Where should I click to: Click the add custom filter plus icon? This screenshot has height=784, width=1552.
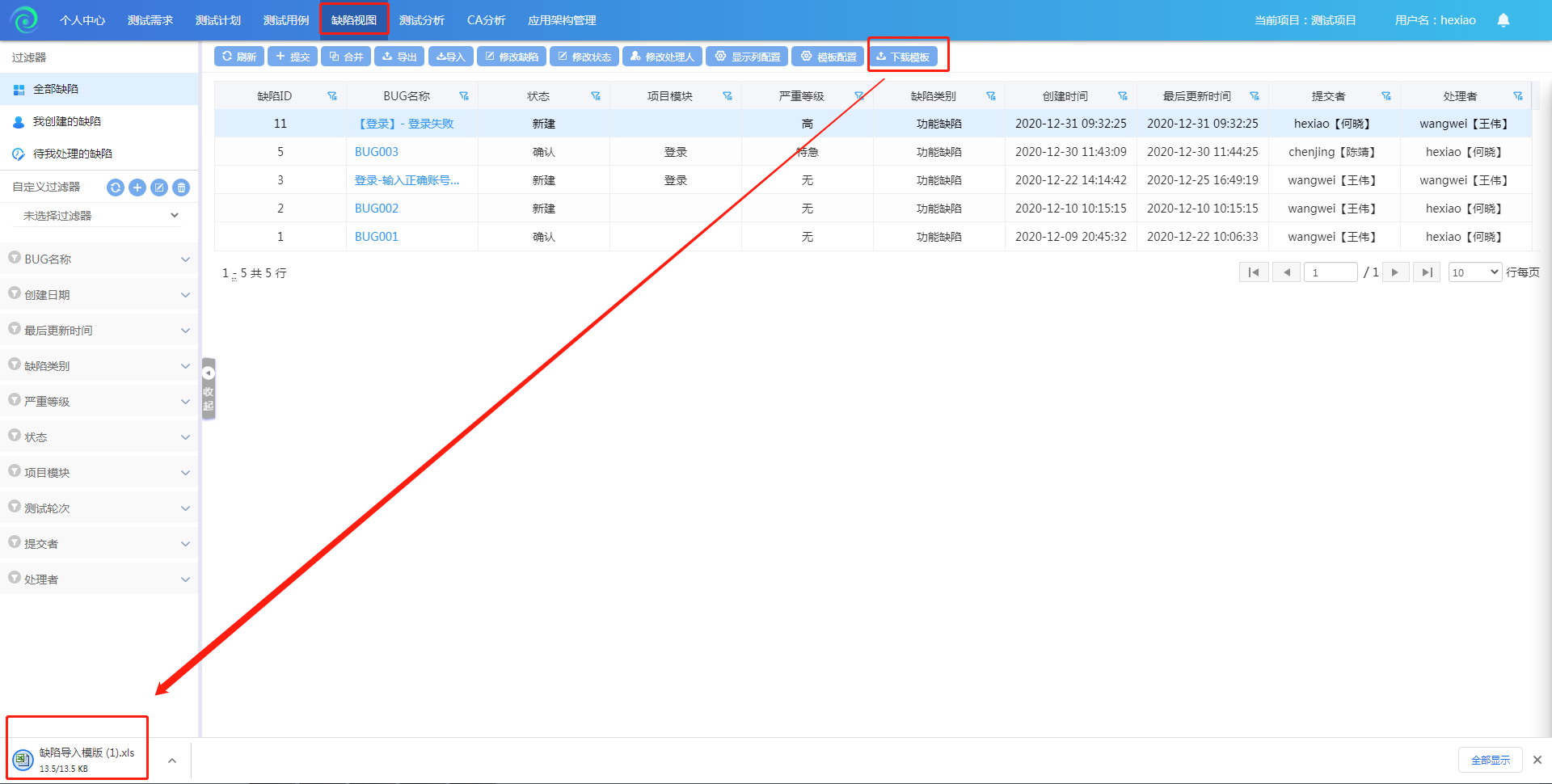(137, 188)
